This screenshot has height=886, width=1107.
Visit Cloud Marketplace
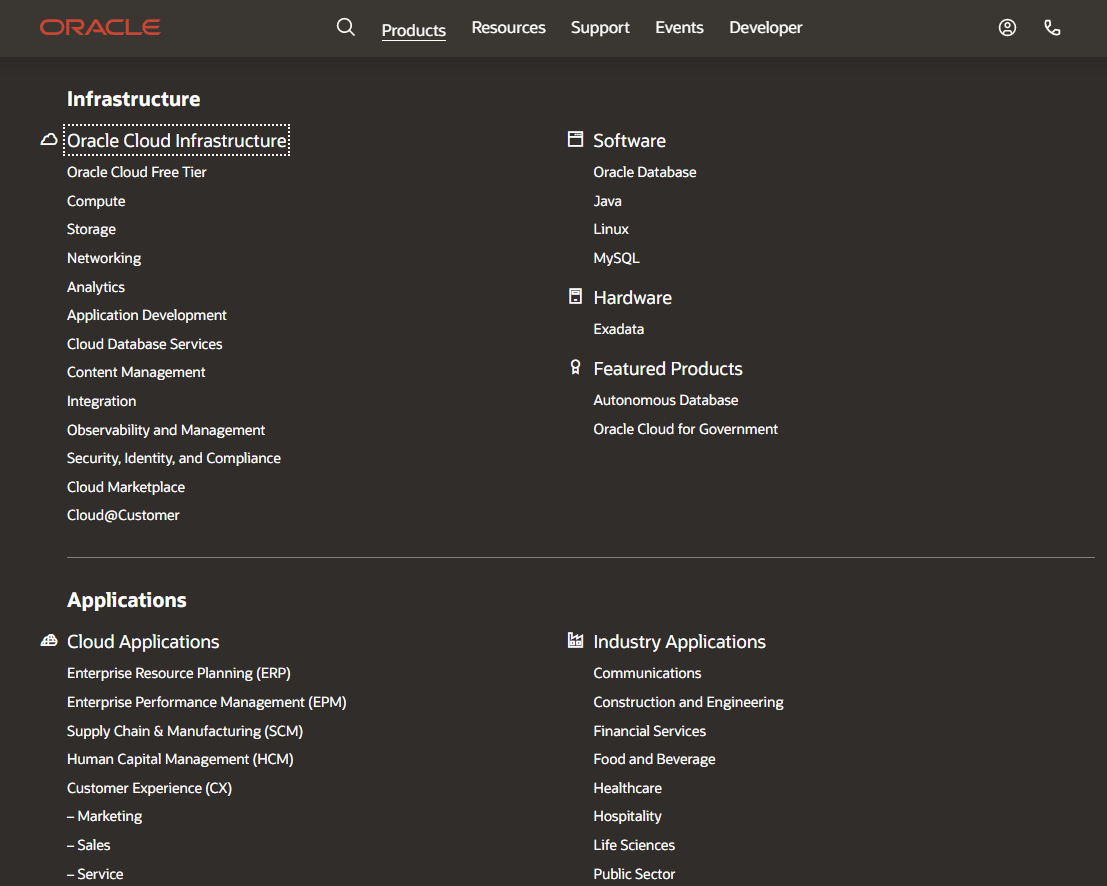(126, 487)
